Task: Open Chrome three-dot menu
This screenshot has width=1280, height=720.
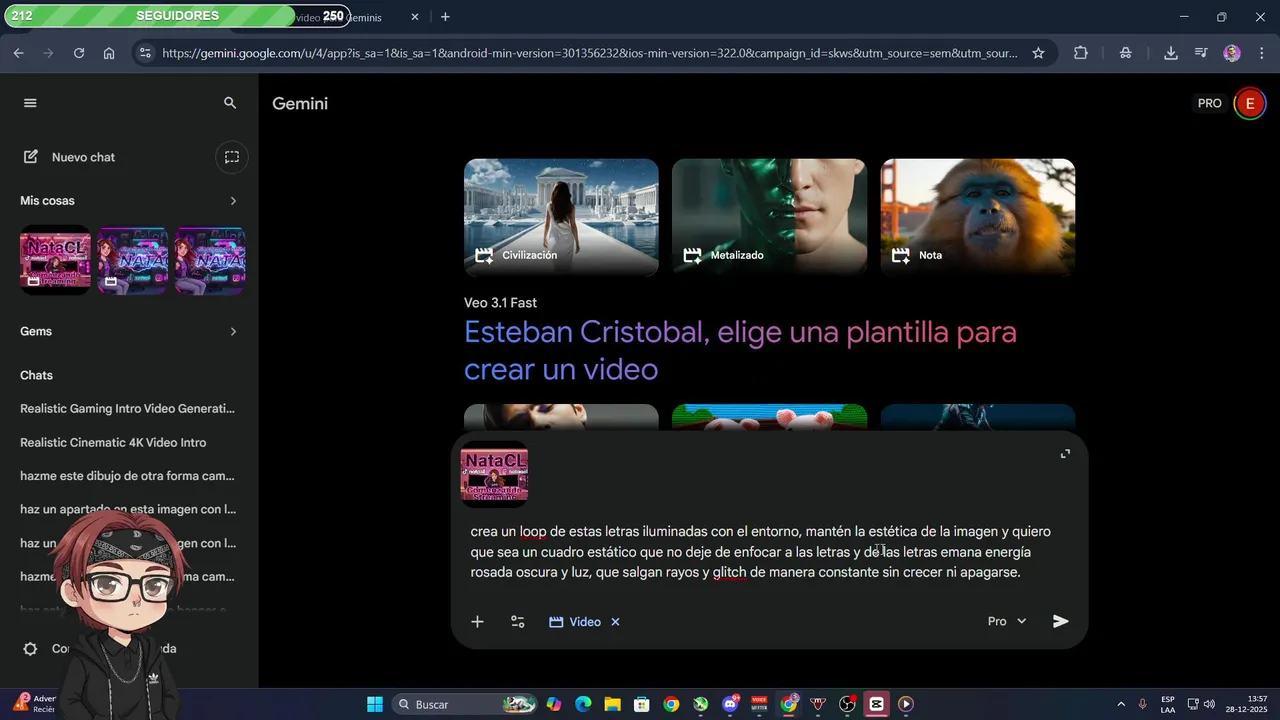Action: pos(1260,53)
